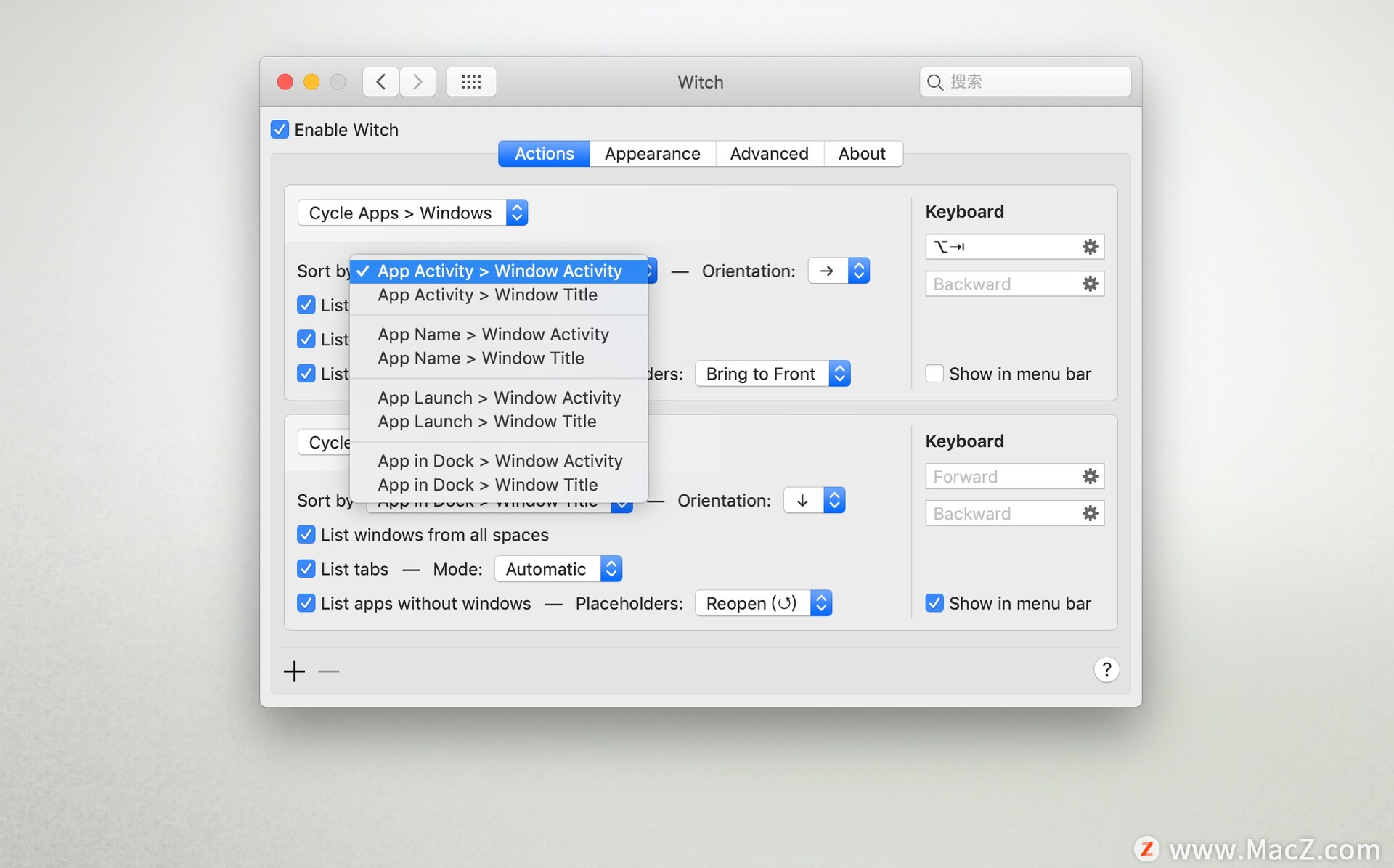Open the Reopen placeholders dropdown
1394x868 pixels.
pyautogui.click(x=763, y=603)
